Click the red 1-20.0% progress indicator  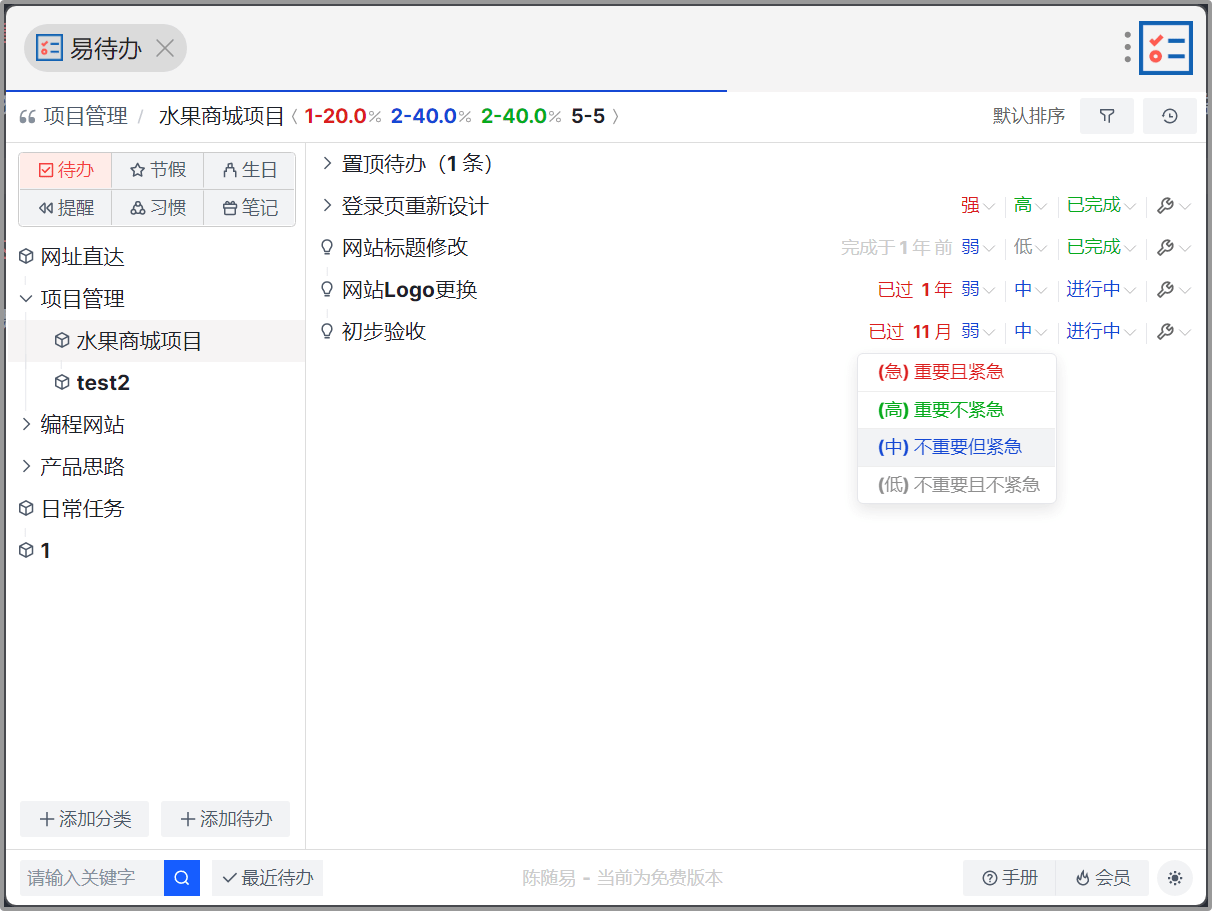click(336, 116)
